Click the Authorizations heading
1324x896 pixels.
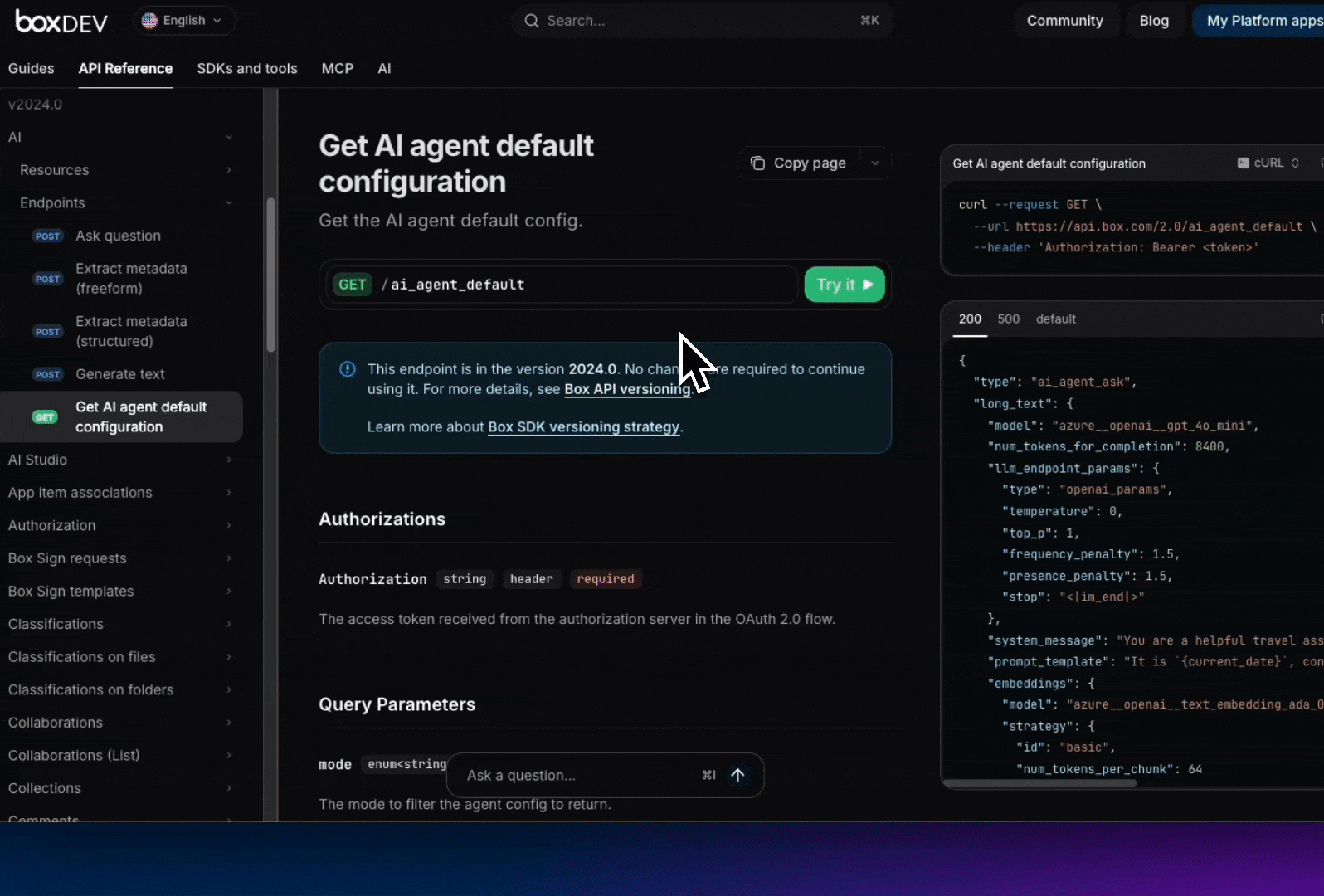(382, 519)
